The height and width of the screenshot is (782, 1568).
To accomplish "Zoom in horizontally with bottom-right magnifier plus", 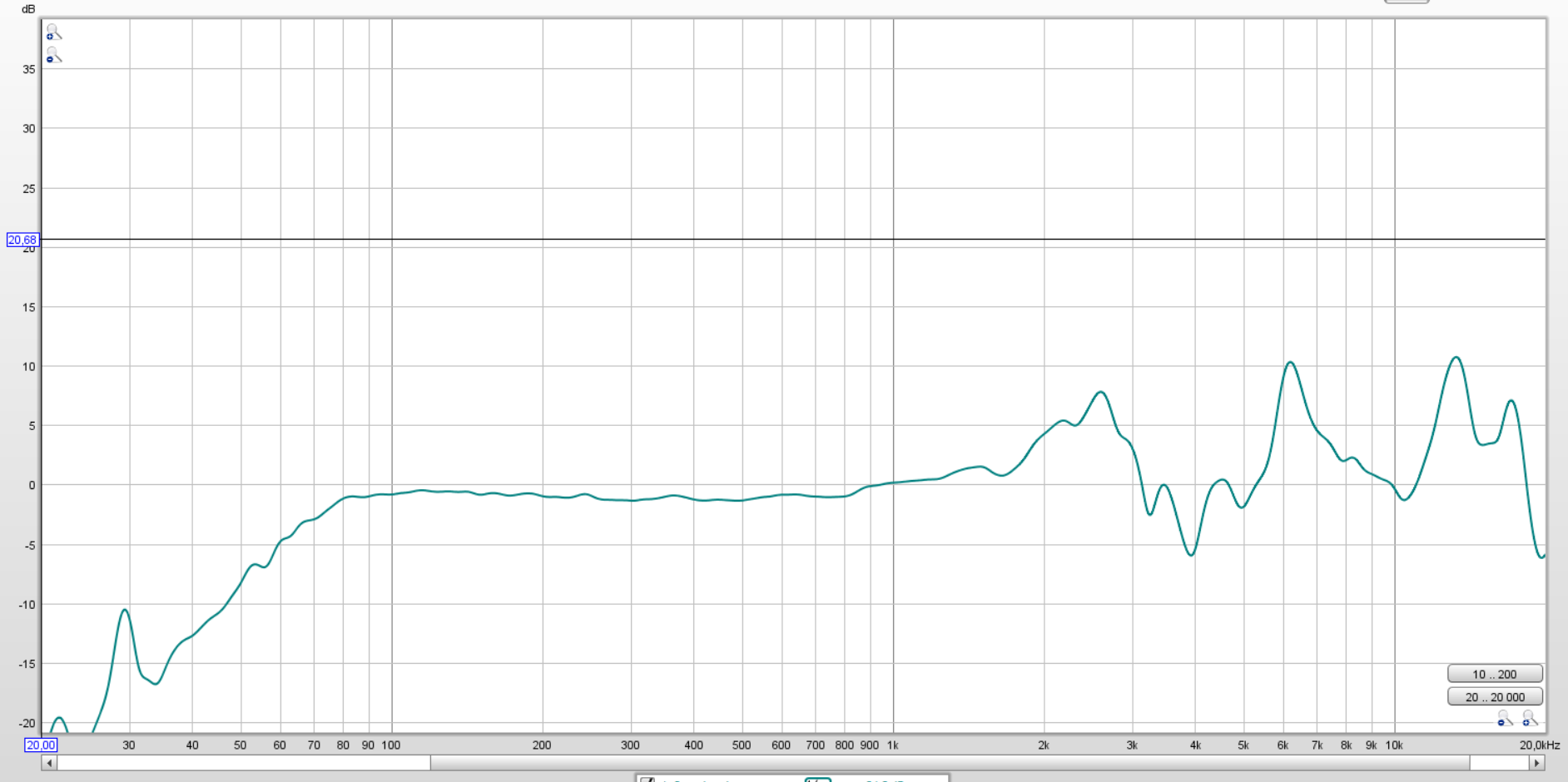I will [1530, 718].
